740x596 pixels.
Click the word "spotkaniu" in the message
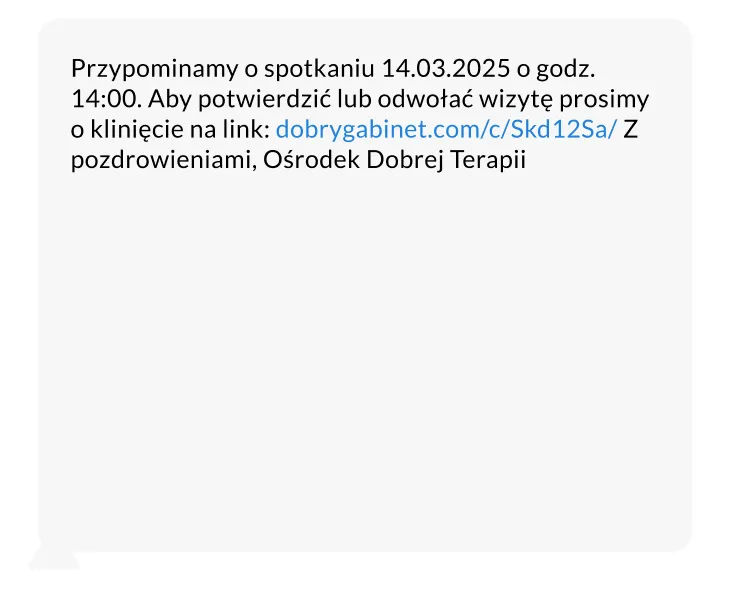pos(321,70)
